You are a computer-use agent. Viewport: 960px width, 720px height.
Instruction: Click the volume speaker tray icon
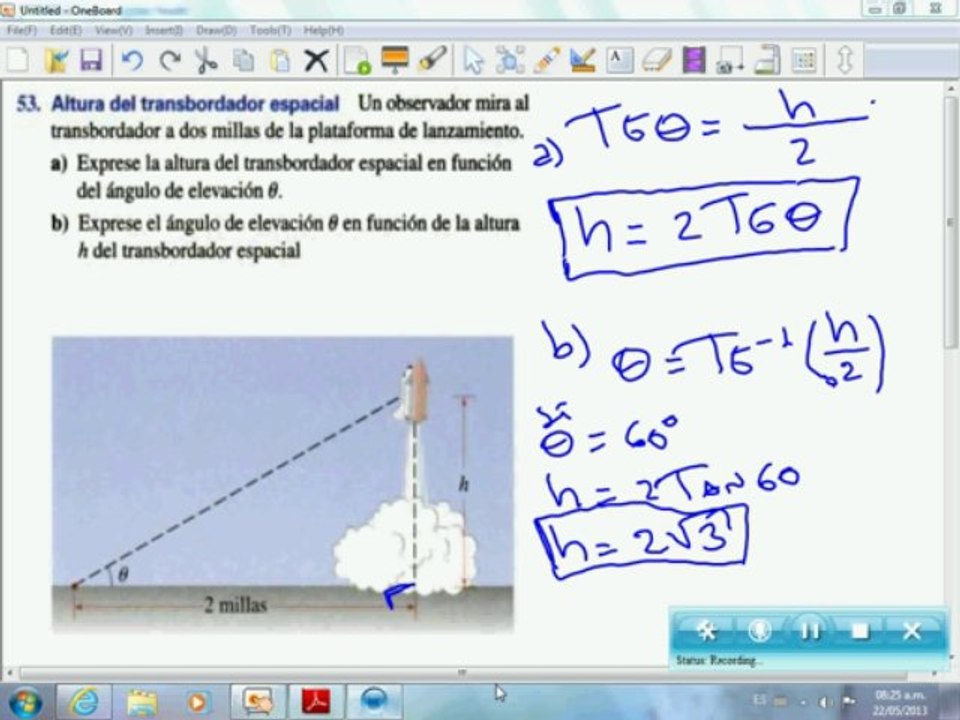coord(825,702)
